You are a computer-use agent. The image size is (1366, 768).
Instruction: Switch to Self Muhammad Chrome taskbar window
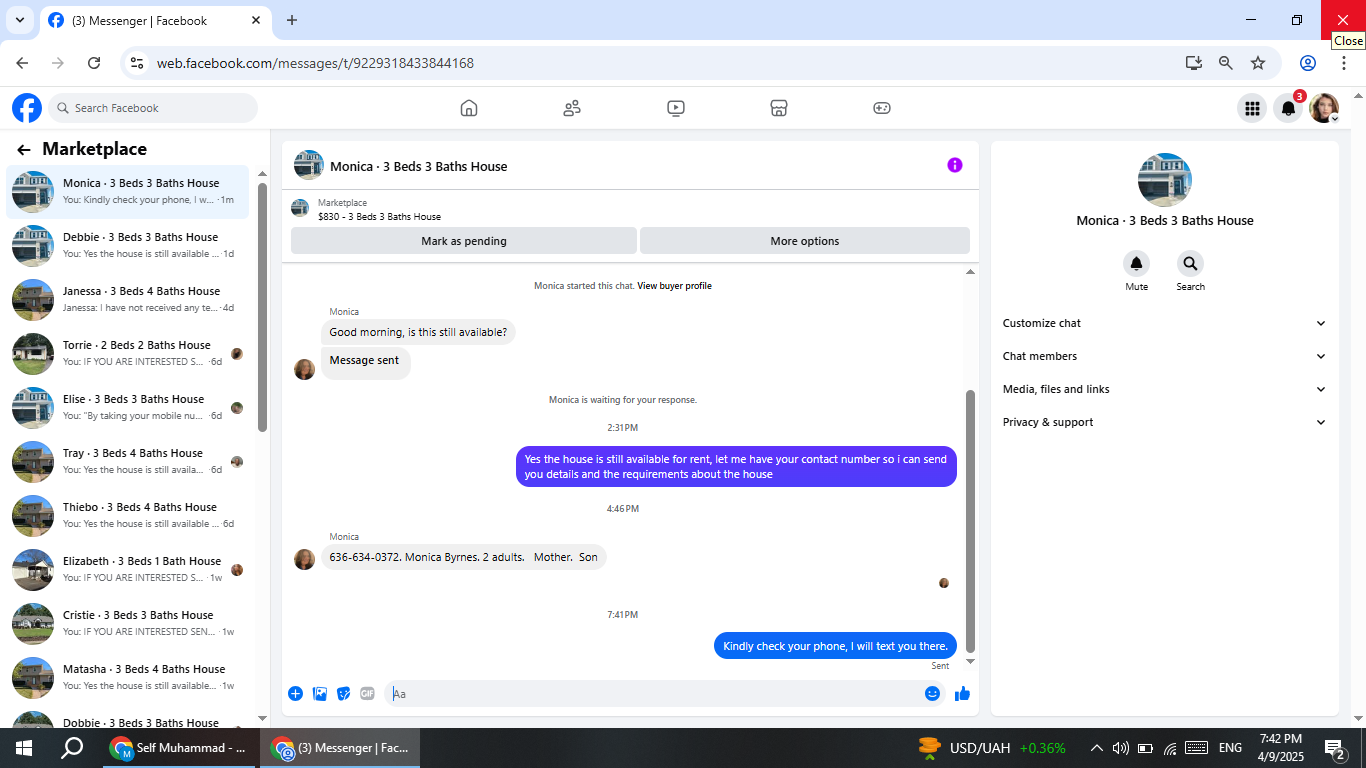180,748
